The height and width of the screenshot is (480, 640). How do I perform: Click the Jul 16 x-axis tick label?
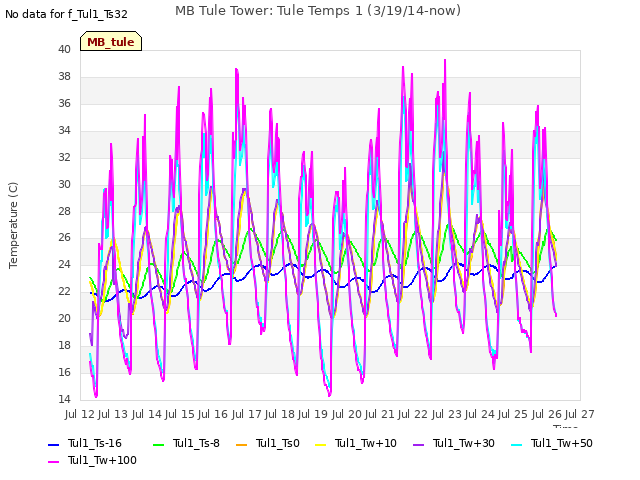coord(213,414)
